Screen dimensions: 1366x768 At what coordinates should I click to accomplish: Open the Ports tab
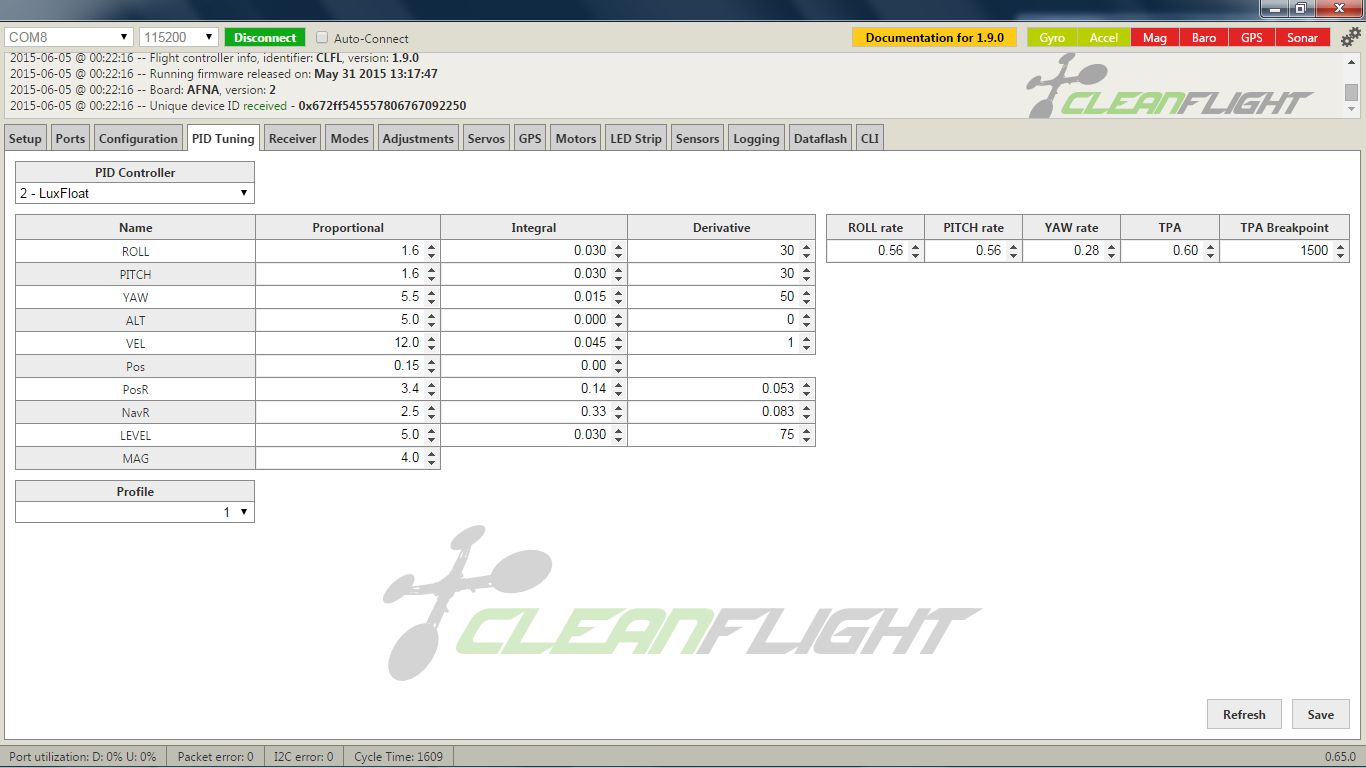coord(70,138)
